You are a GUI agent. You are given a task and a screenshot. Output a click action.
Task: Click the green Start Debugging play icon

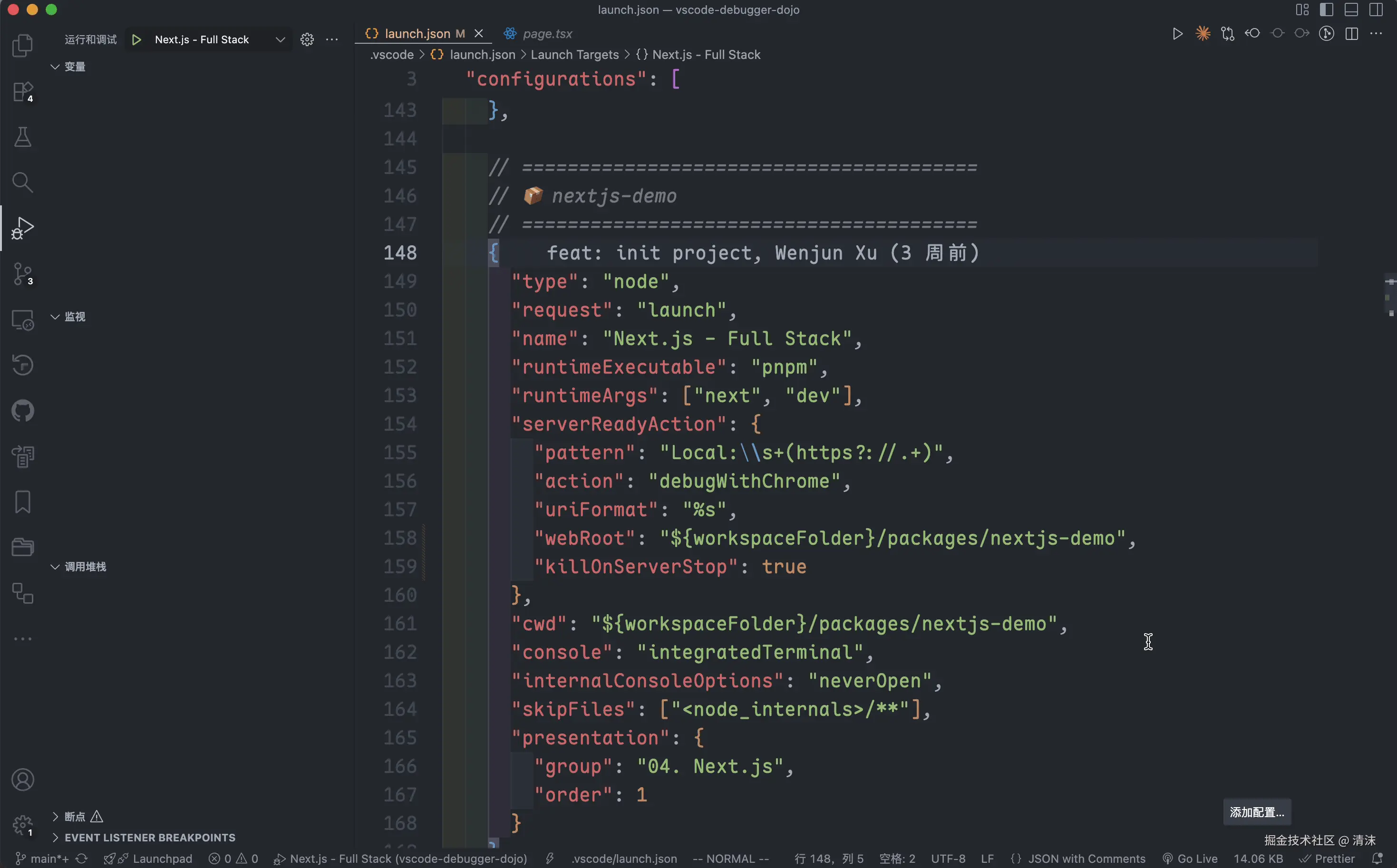136,39
